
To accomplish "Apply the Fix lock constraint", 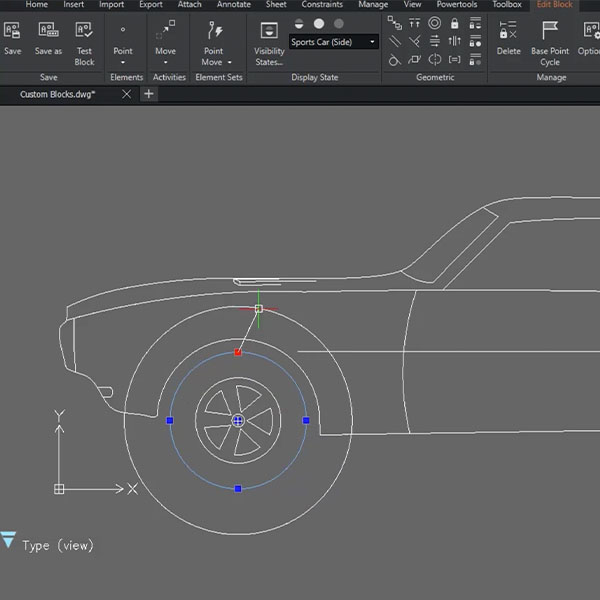I will pos(455,23).
